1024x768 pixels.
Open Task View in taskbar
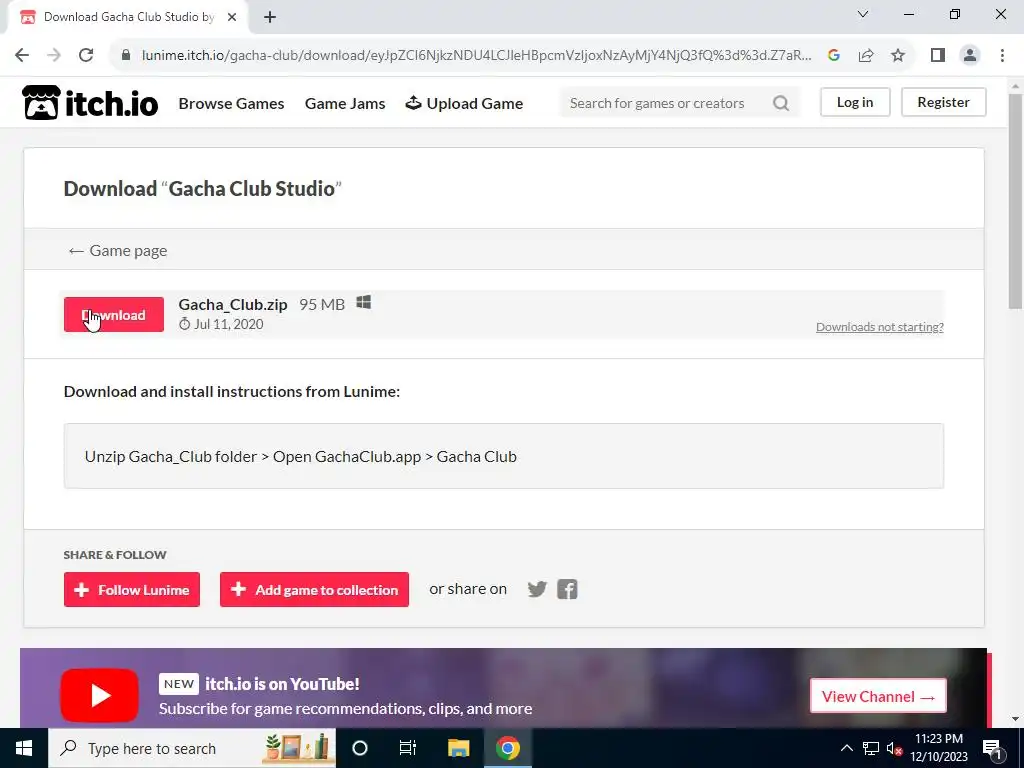click(408, 748)
